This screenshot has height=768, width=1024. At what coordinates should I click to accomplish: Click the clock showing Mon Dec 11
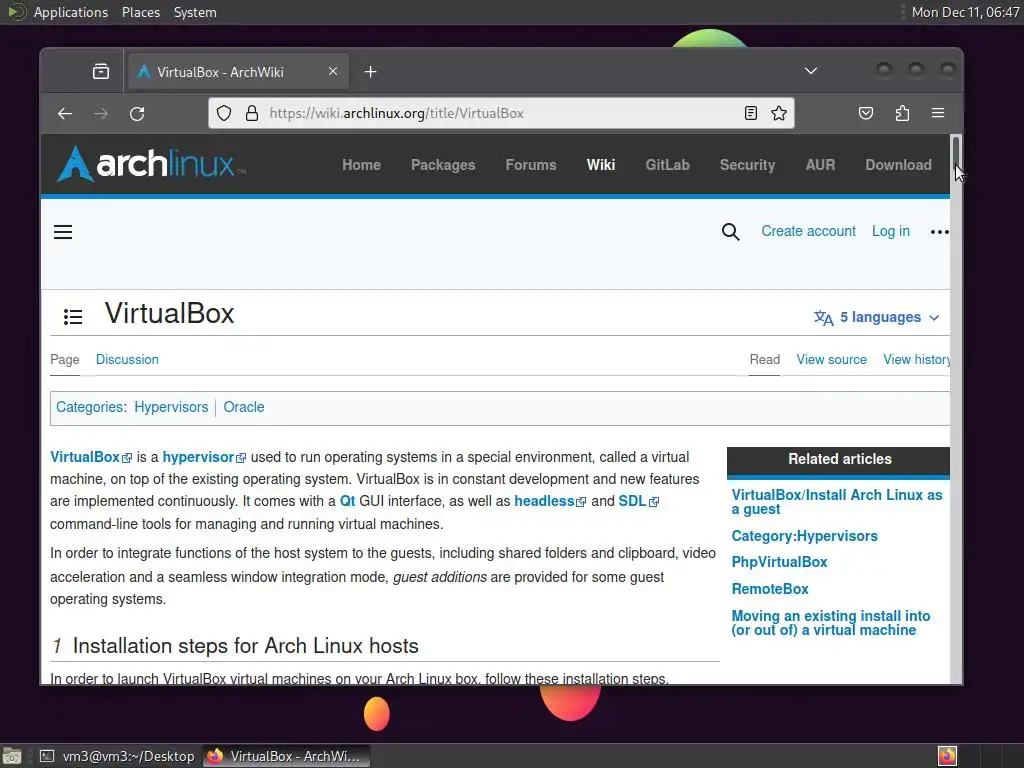(965, 12)
